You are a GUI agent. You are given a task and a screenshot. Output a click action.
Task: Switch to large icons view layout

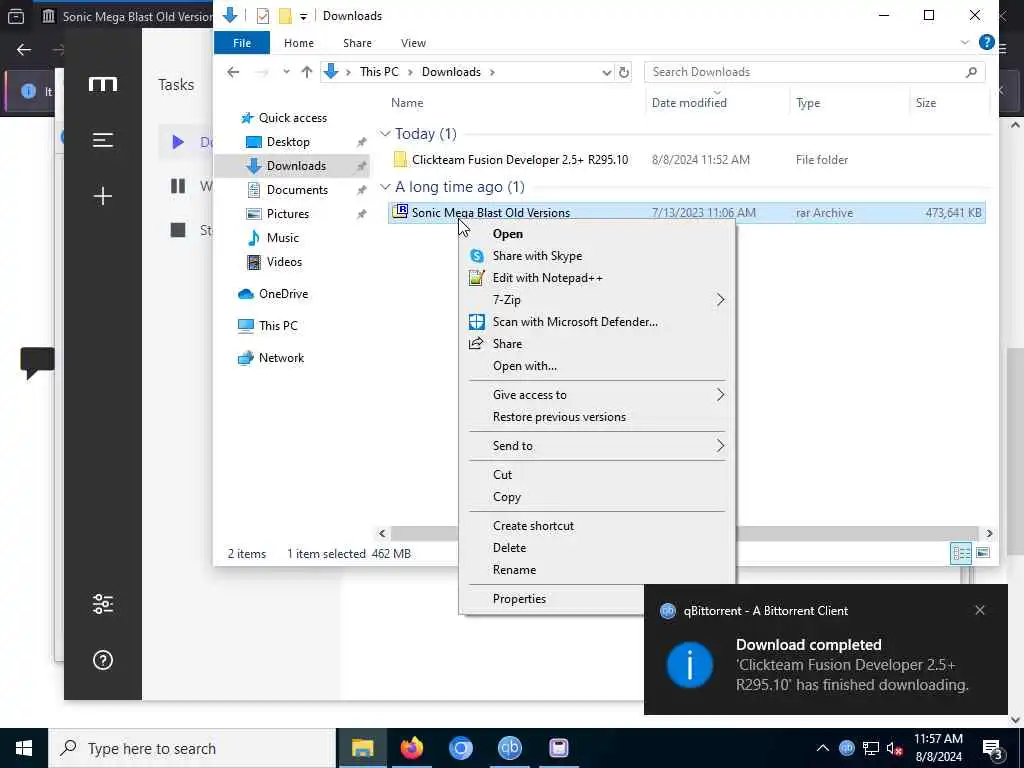tap(982, 554)
